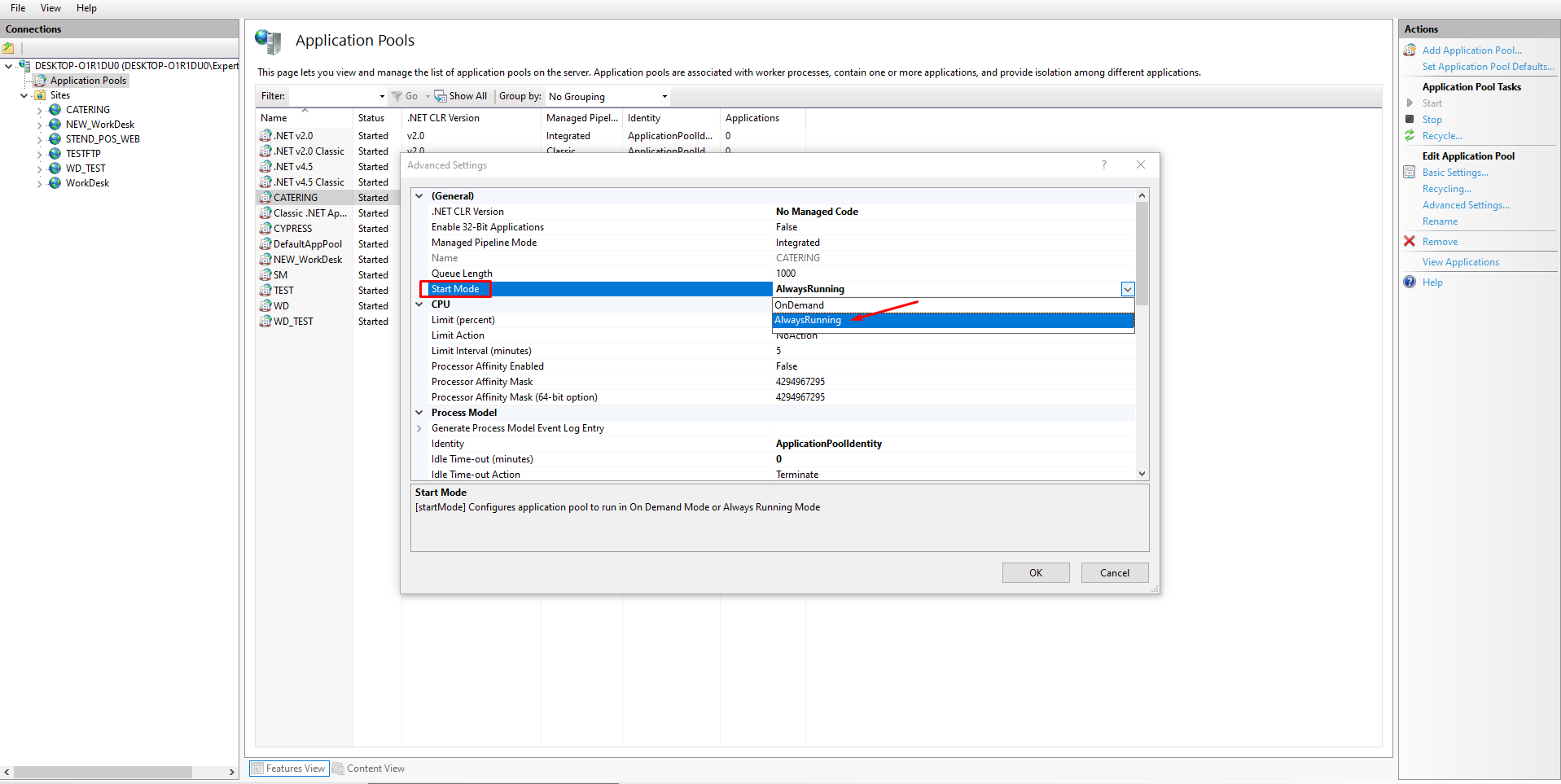
Task: Open the Group by No Grouping dropdown
Action: [607, 97]
